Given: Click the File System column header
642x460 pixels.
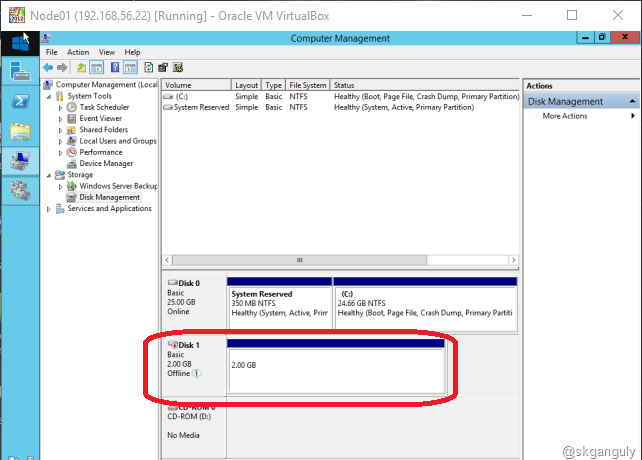Looking at the screenshot, I should (x=307, y=85).
